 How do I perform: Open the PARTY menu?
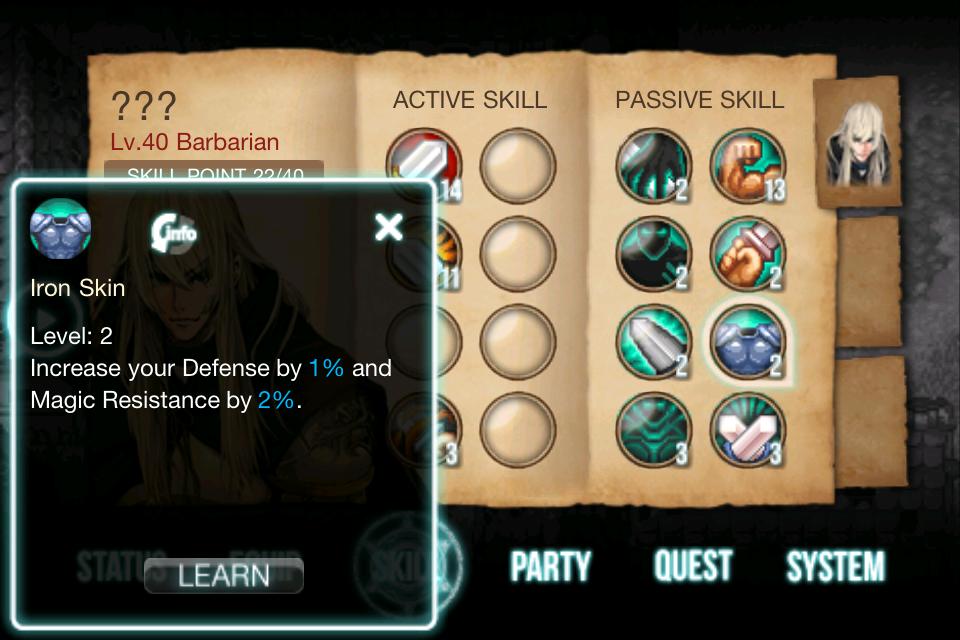pyautogui.click(x=550, y=566)
